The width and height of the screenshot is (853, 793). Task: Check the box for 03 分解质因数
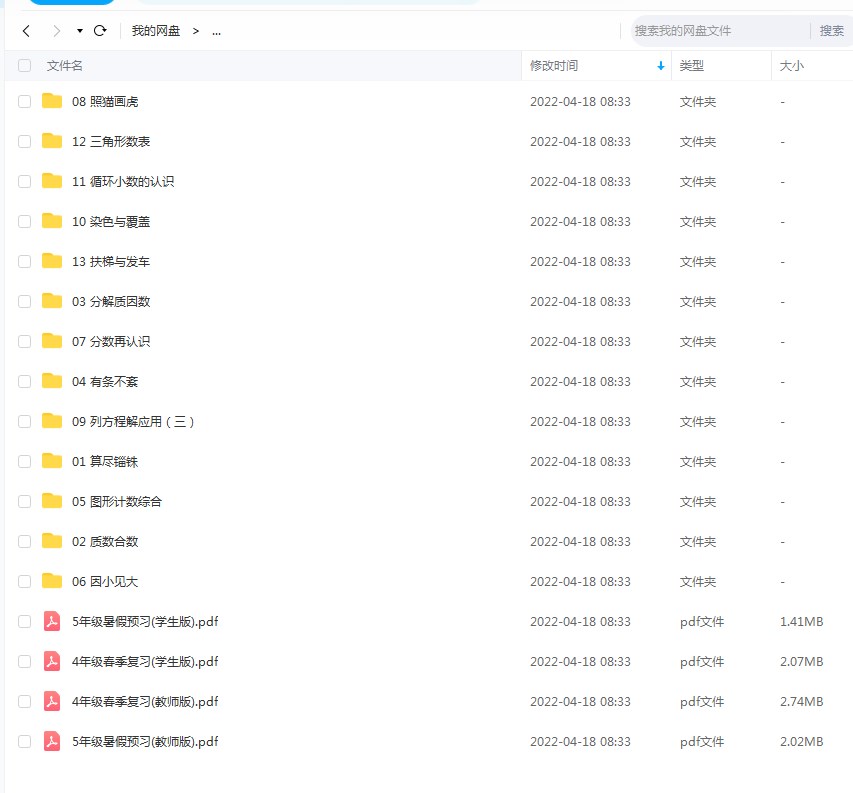point(24,301)
